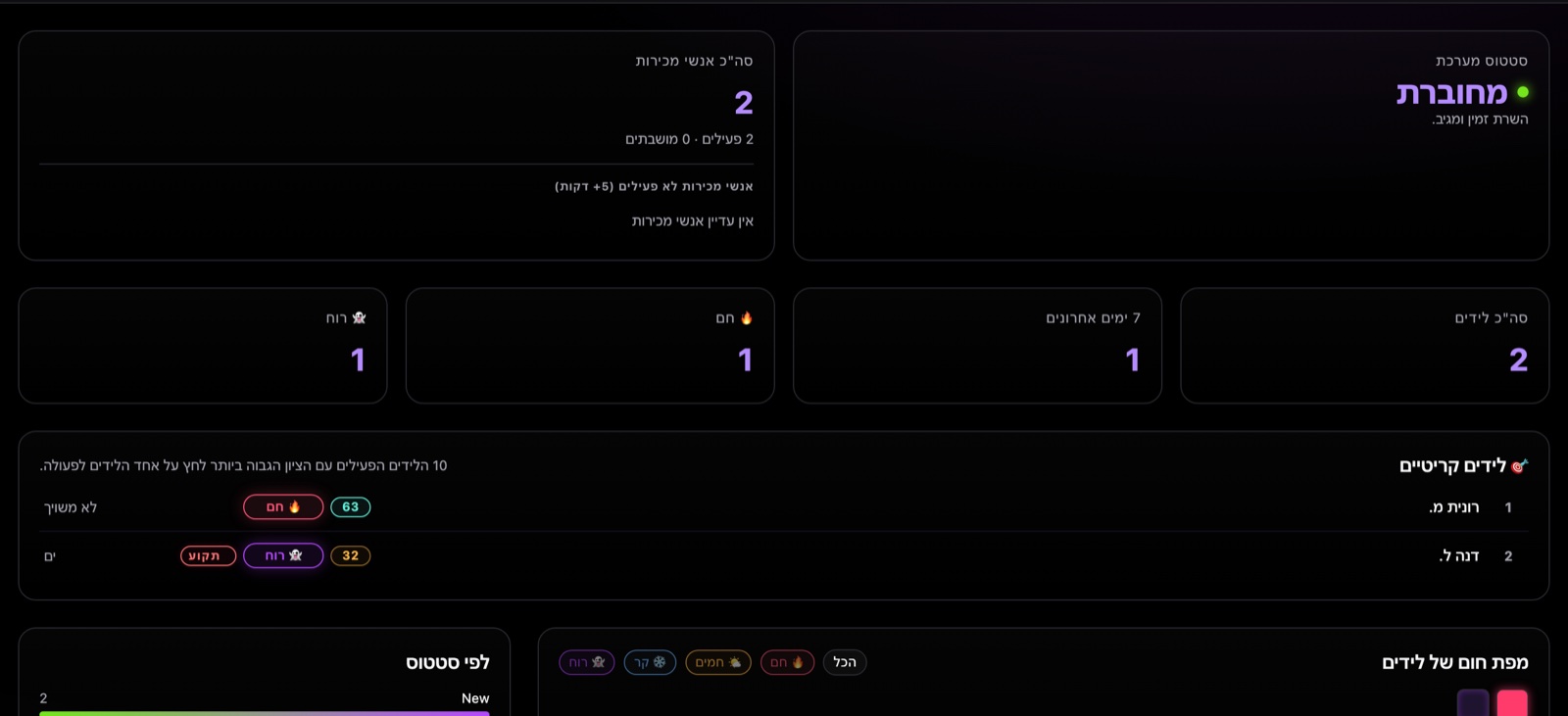Click the השרת זמין ומגיב status text

click(1480, 119)
